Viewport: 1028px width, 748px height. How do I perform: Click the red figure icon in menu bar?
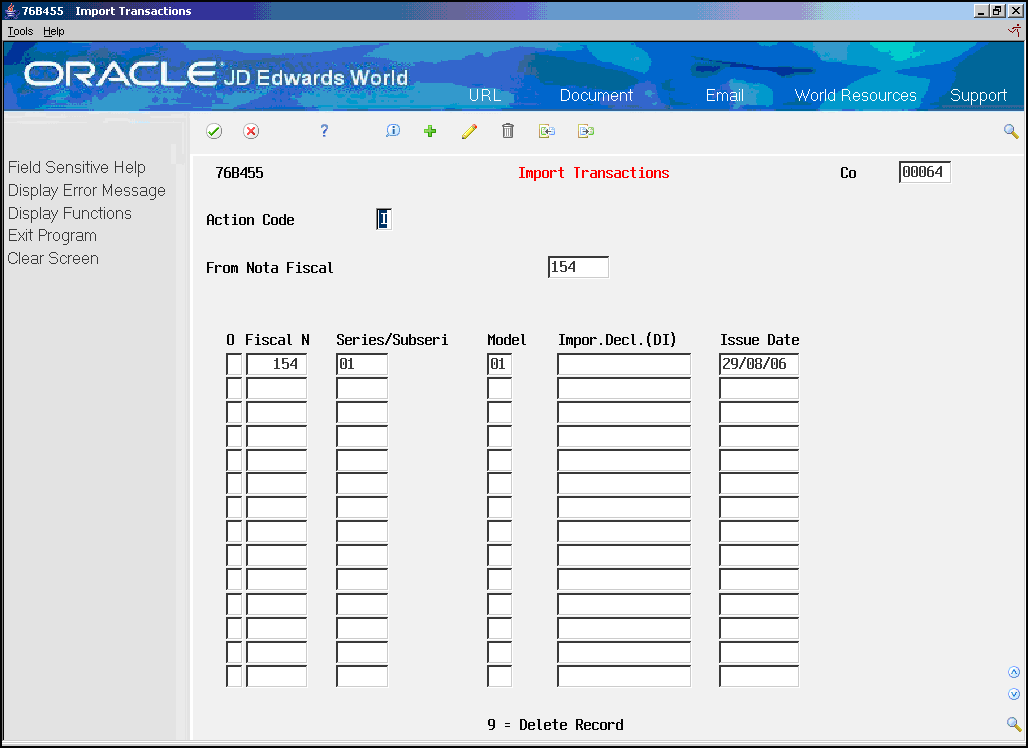1014,30
